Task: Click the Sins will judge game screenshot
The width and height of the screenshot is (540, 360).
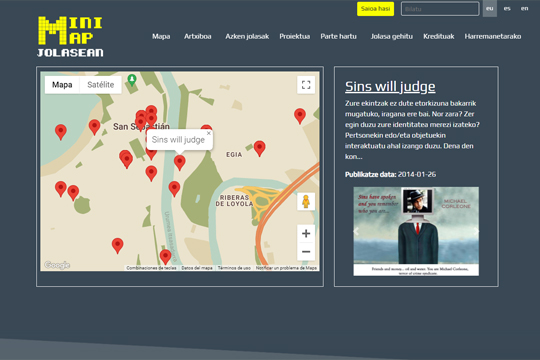Action: 416,231
